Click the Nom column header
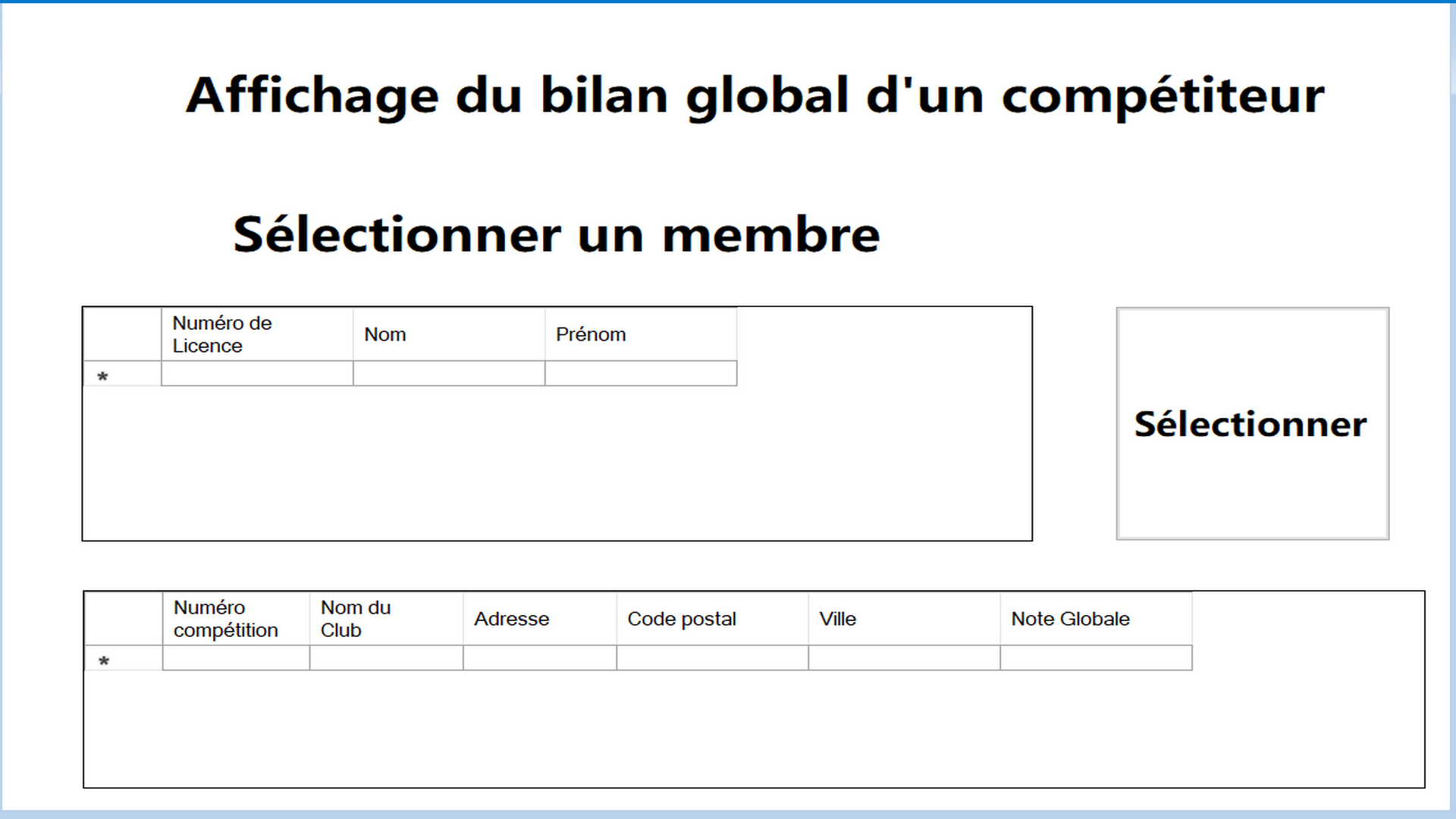The image size is (1456, 819). [x=448, y=334]
